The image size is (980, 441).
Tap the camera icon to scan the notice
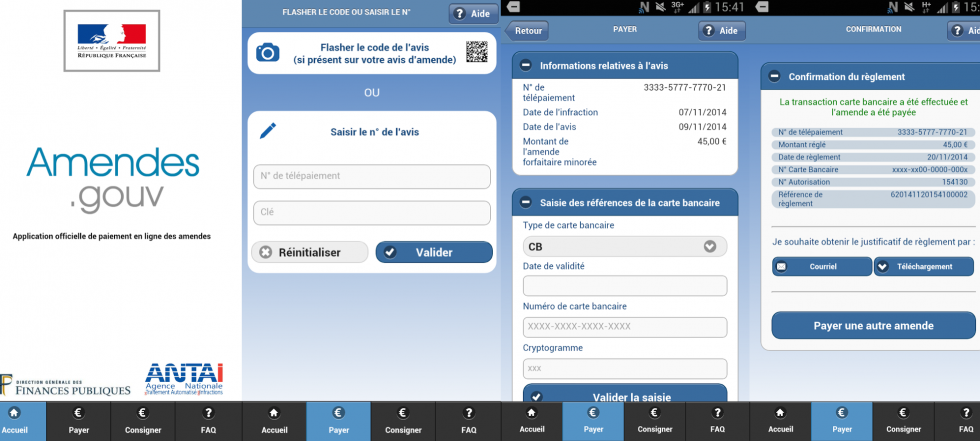[268, 53]
